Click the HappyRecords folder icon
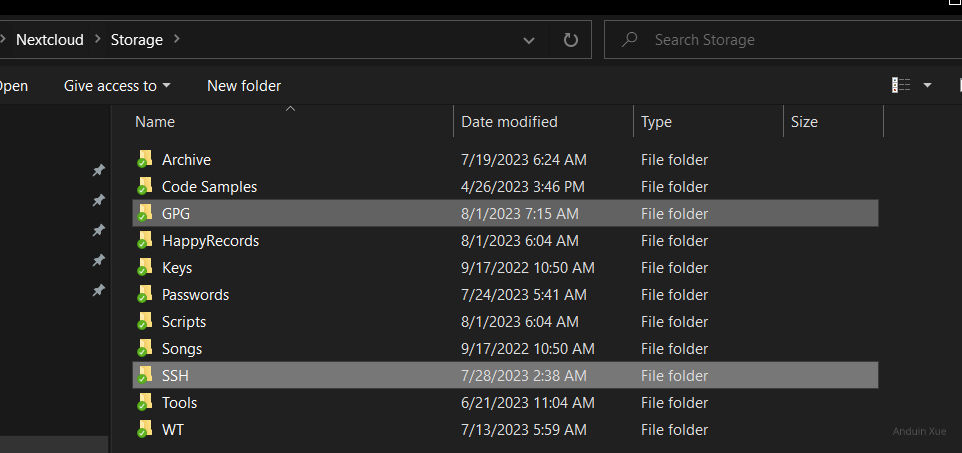This screenshot has width=962, height=453. [145, 241]
